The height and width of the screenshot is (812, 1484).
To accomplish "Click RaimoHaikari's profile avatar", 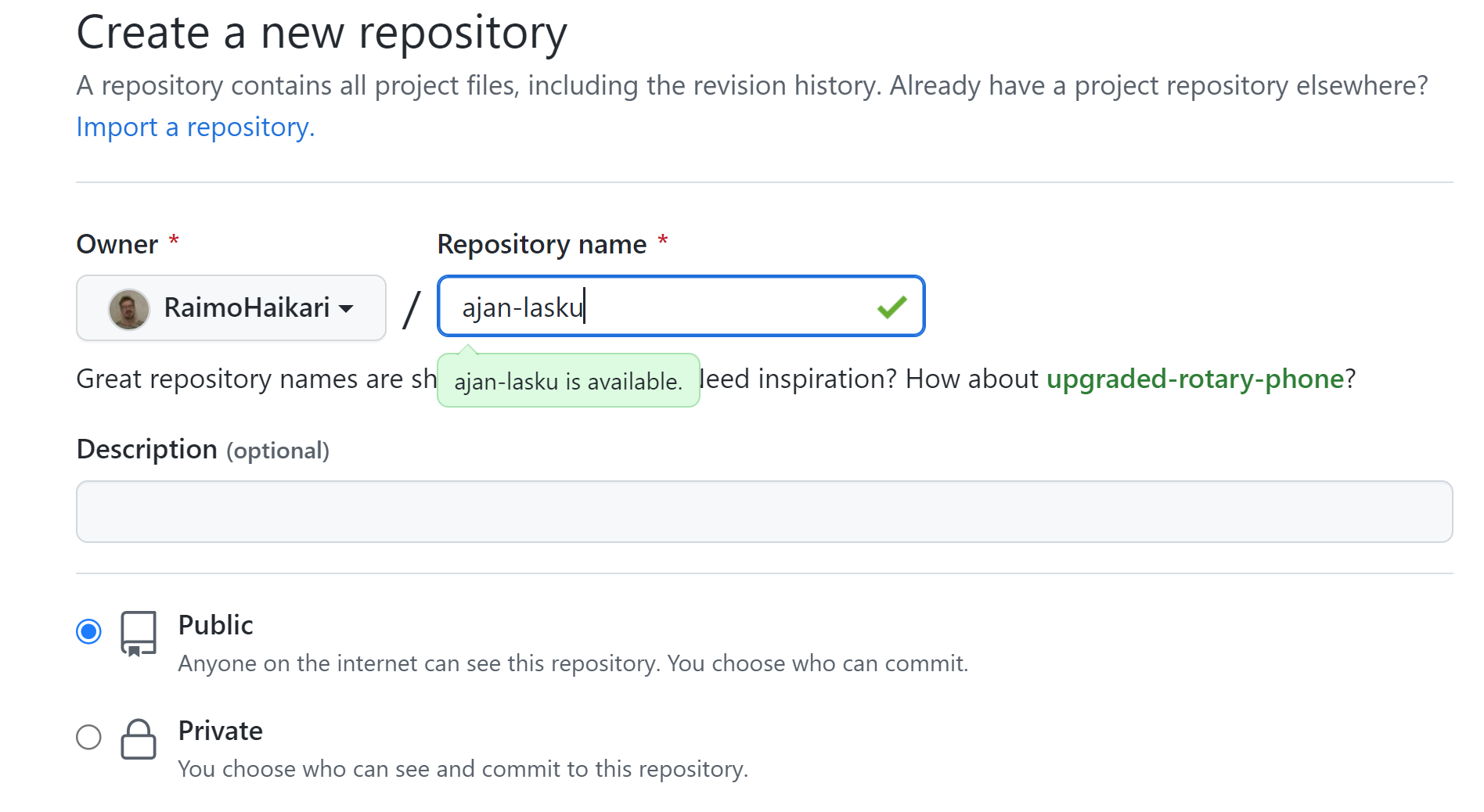I will click(129, 307).
